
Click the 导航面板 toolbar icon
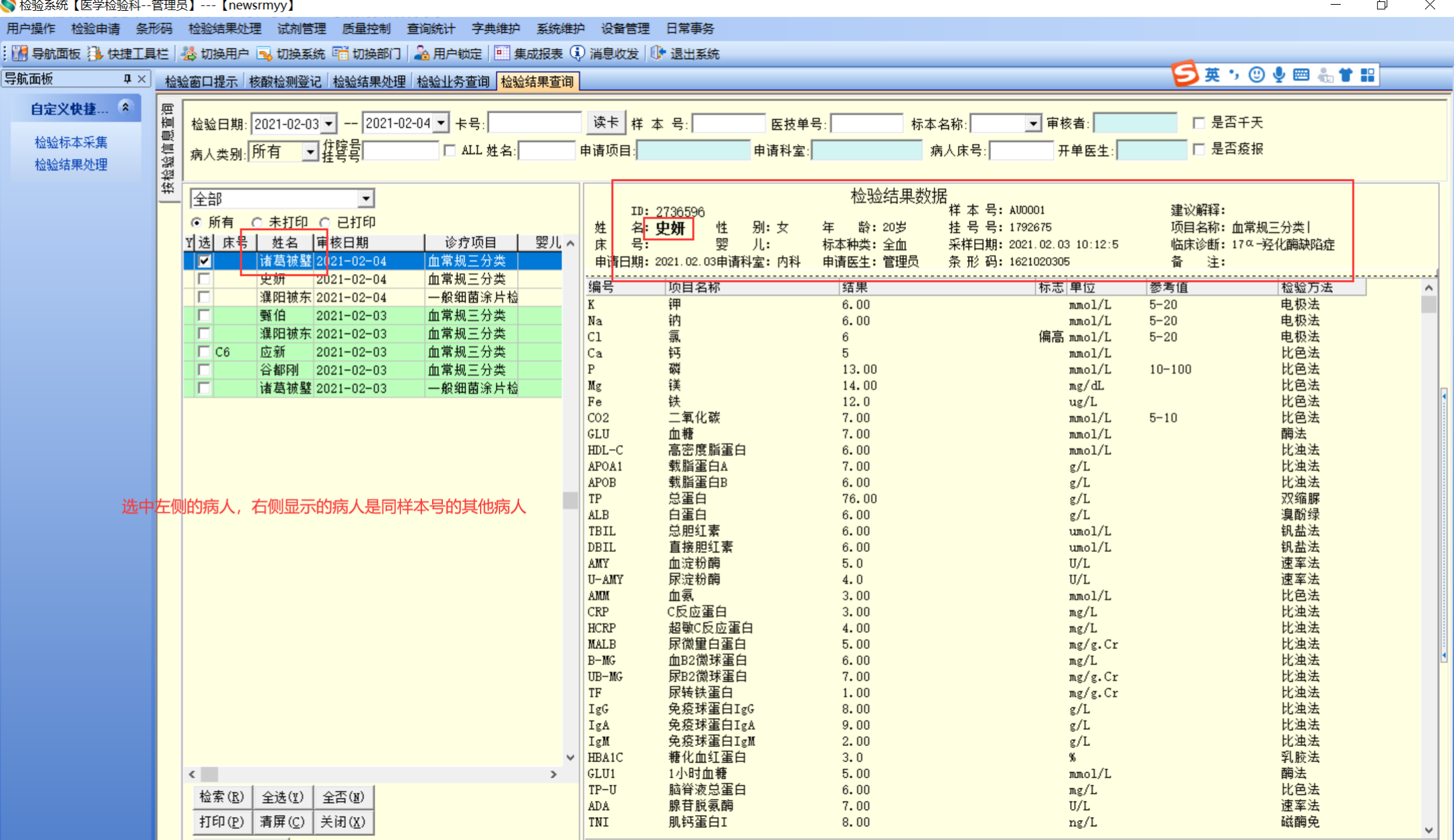click(20, 54)
